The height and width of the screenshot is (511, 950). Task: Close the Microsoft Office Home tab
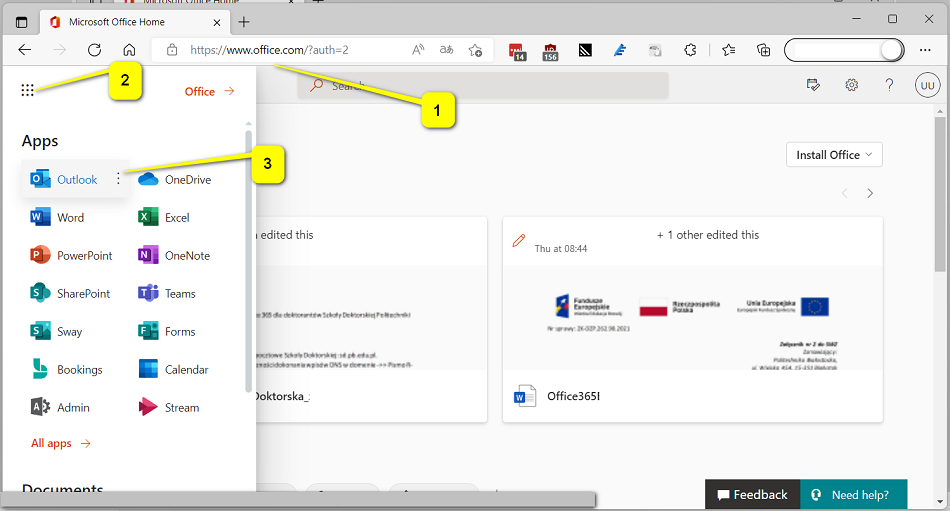[217, 22]
